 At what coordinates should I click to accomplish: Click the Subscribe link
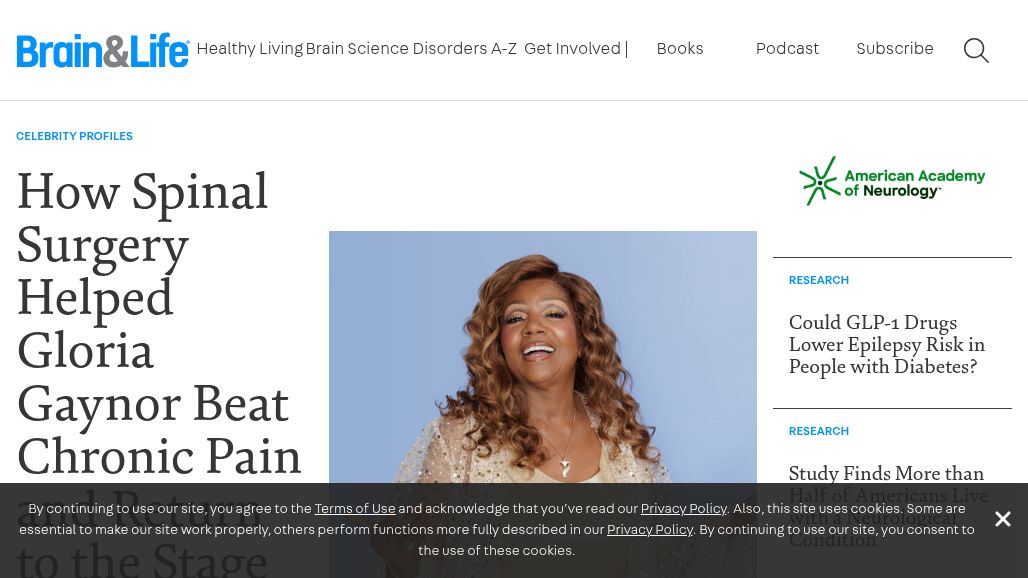[x=895, y=48]
